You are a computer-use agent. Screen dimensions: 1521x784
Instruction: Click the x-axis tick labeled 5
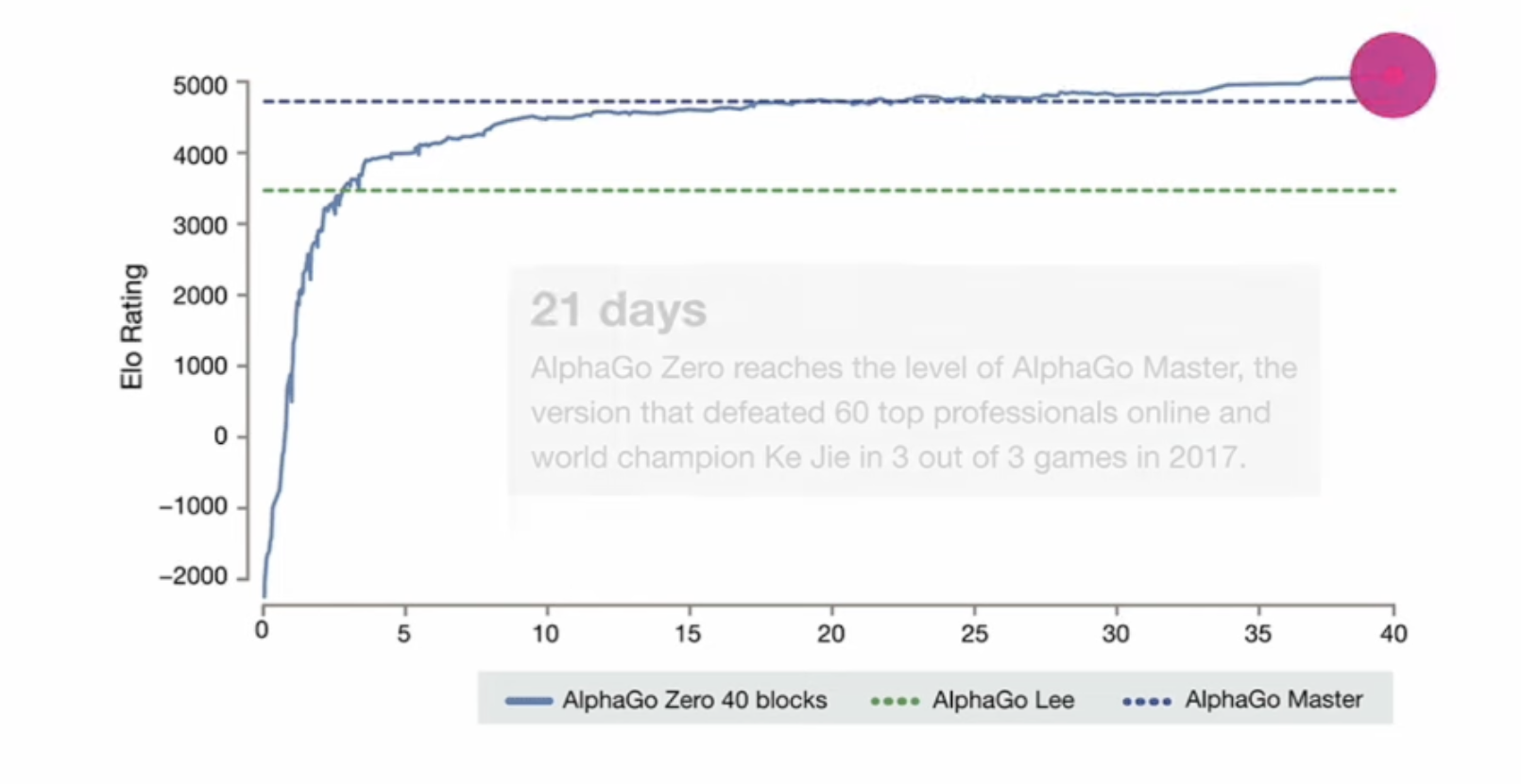[x=404, y=633]
